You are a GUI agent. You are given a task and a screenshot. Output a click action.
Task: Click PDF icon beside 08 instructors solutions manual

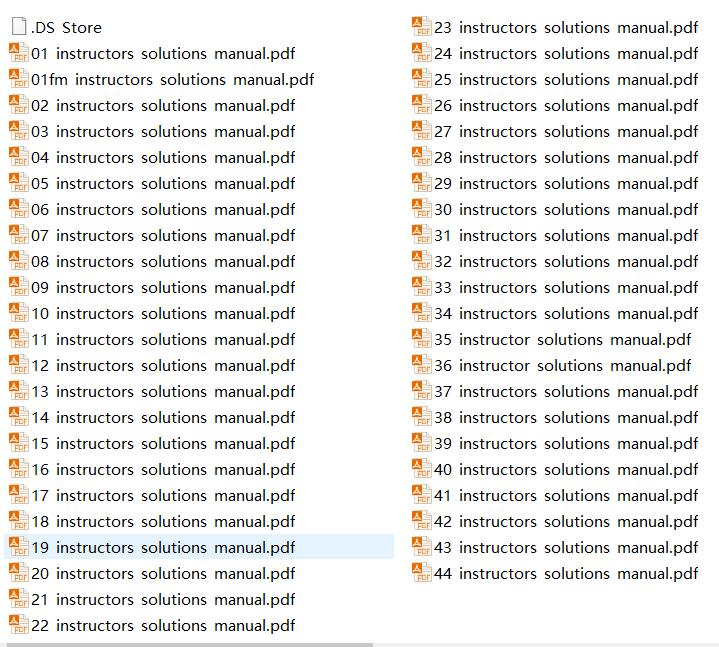pos(19,260)
